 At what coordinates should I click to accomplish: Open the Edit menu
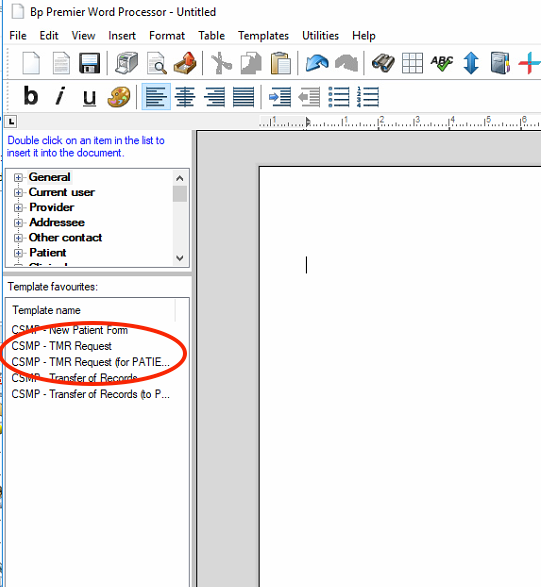(x=49, y=36)
